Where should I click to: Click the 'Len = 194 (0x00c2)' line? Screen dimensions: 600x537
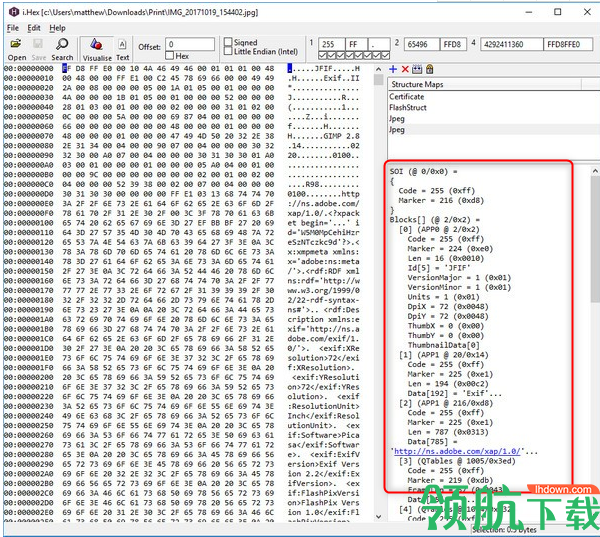[448, 384]
